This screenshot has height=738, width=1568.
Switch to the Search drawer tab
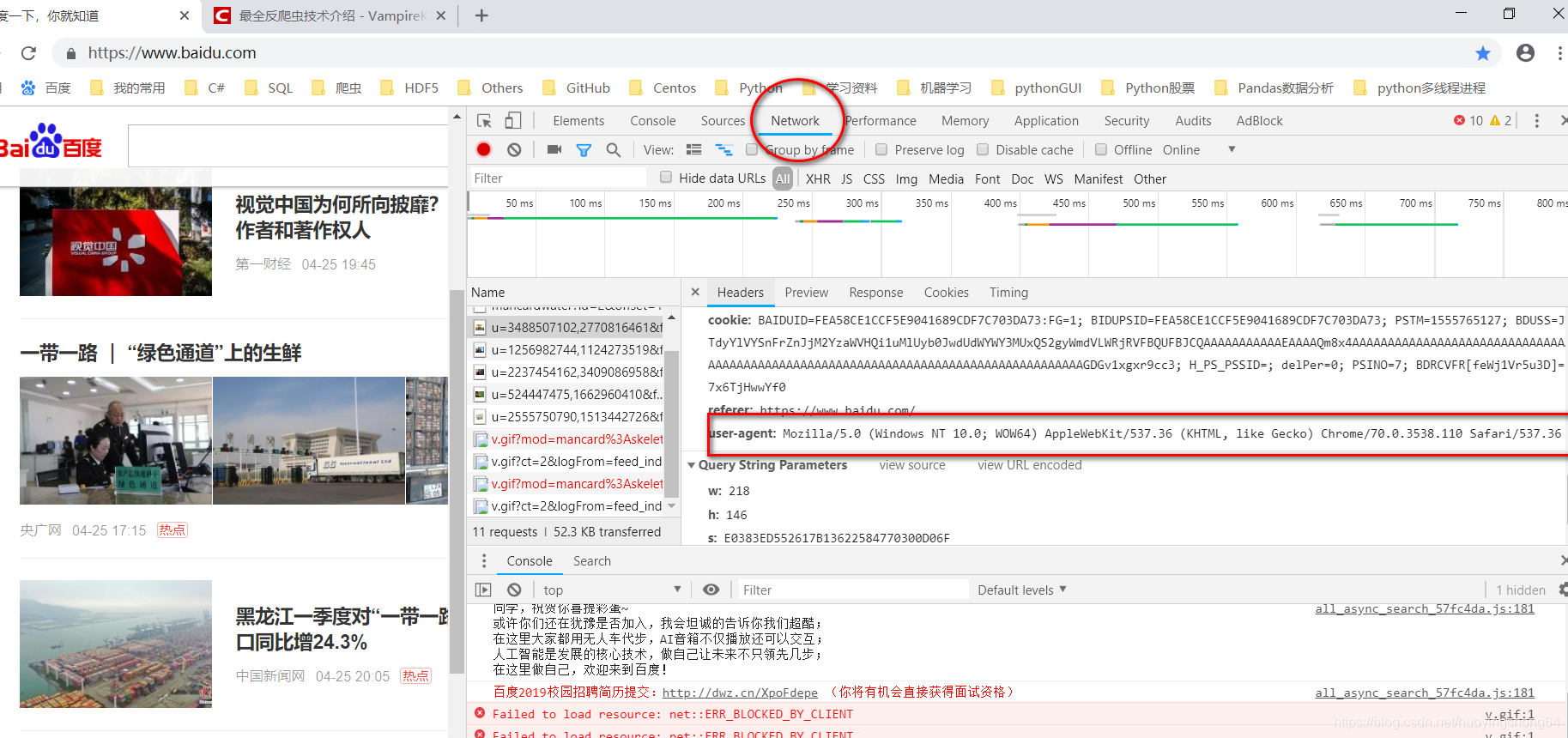591,560
